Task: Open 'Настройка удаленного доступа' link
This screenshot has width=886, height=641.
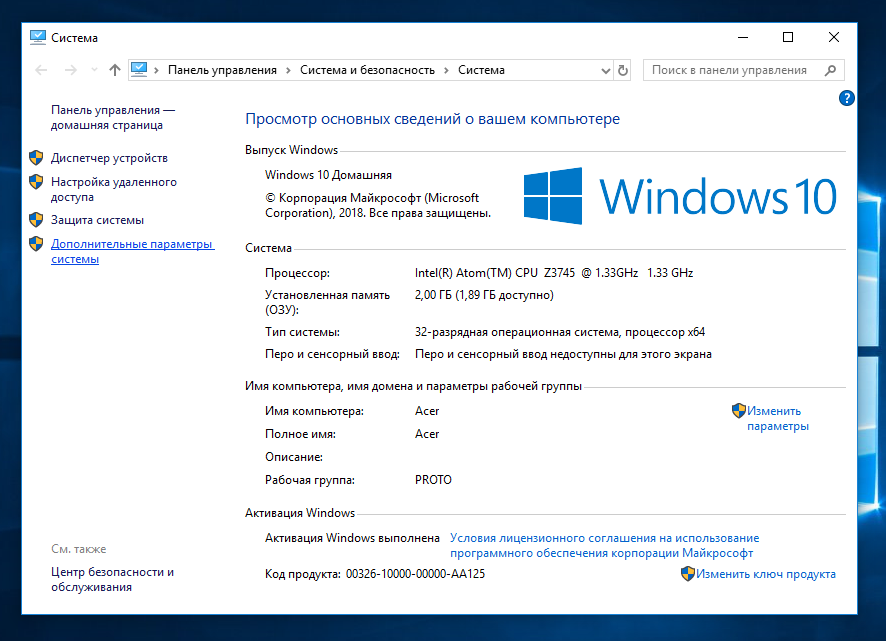Action: (x=114, y=189)
